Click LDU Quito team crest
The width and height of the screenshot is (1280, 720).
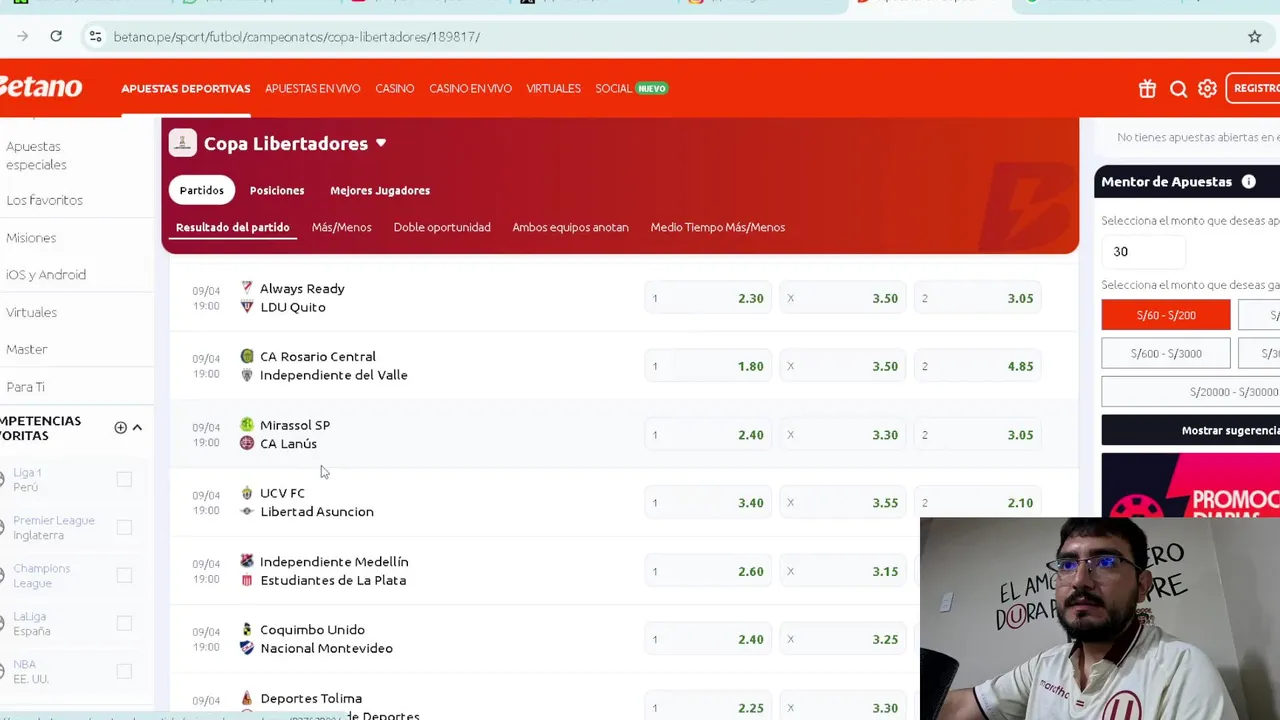coord(247,307)
